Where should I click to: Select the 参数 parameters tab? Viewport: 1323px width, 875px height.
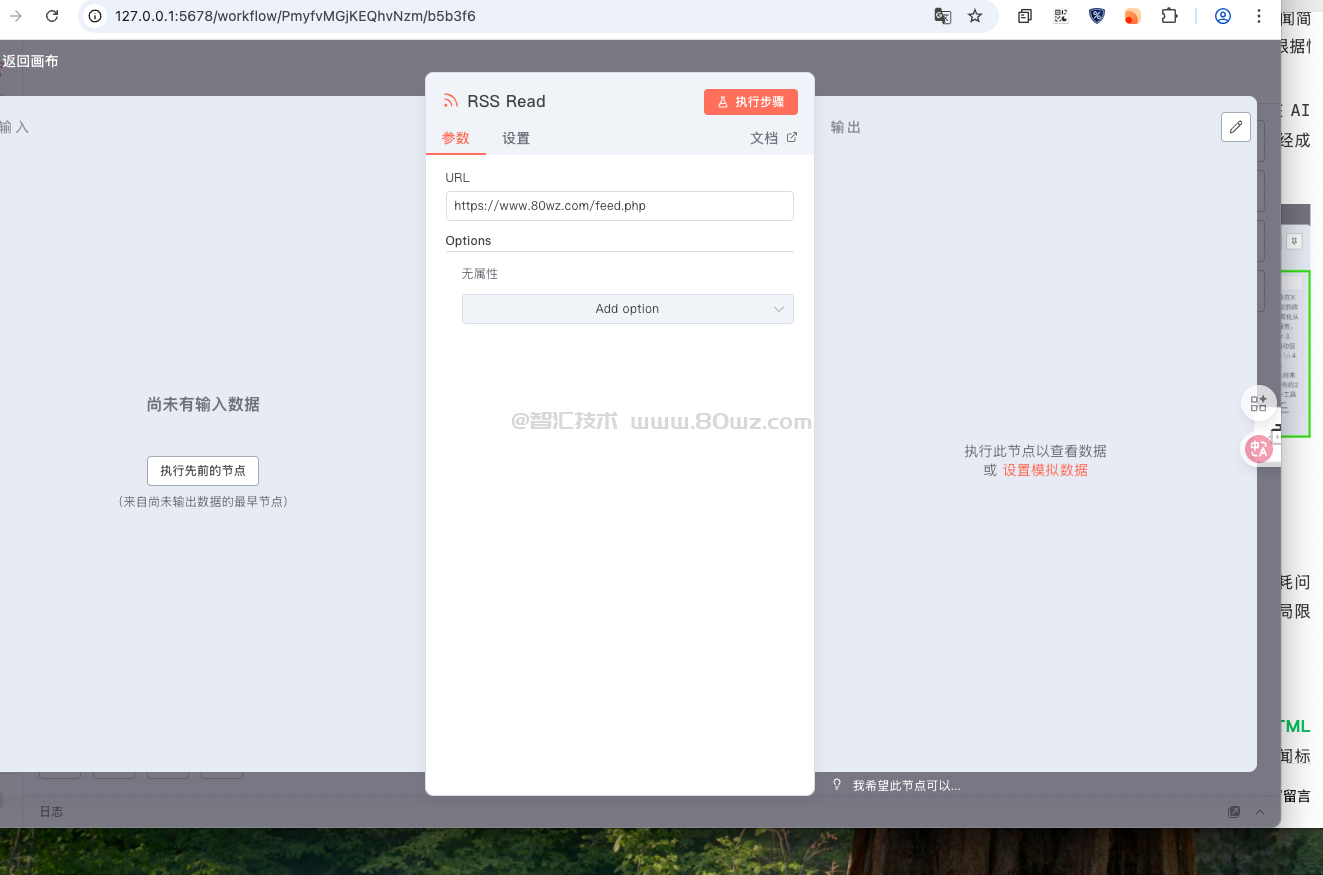click(456, 138)
